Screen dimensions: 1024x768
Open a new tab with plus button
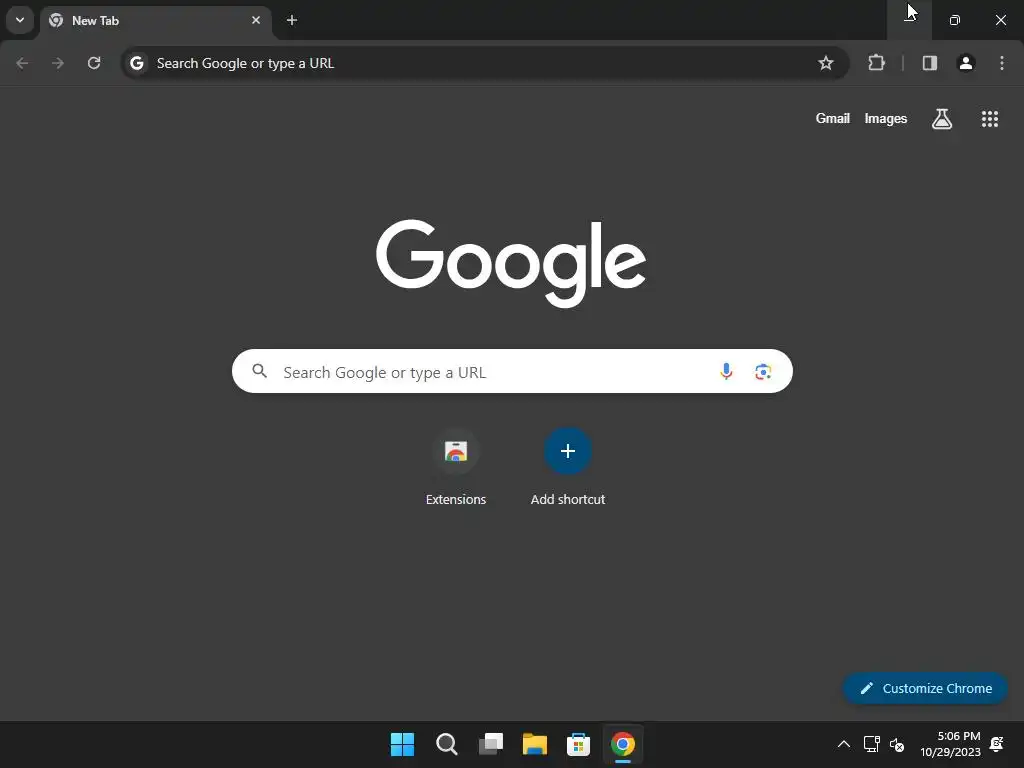click(292, 20)
